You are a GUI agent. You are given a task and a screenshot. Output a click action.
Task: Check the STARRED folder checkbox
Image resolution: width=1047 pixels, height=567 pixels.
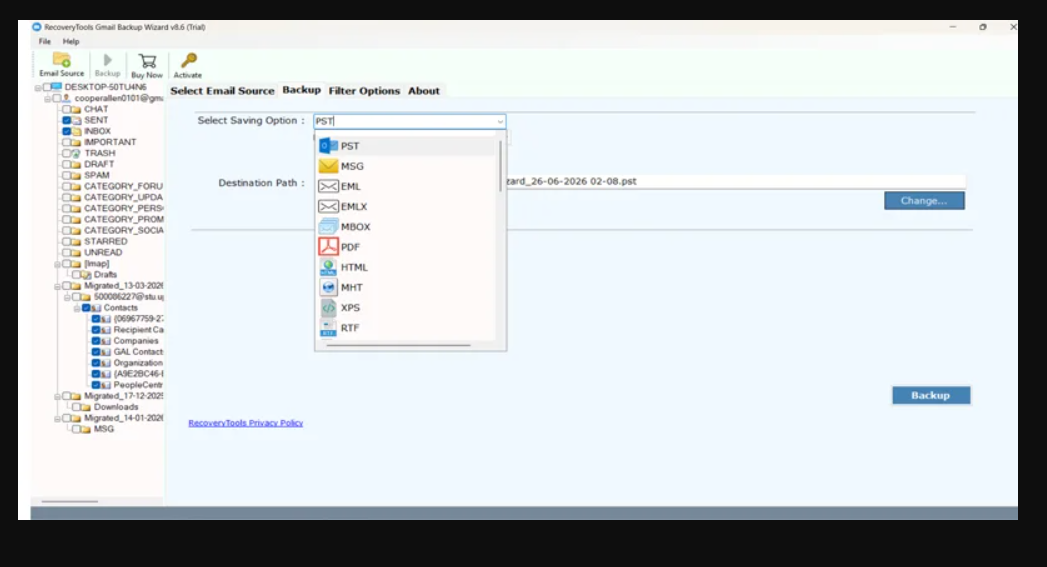pyautogui.click(x=67, y=241)
